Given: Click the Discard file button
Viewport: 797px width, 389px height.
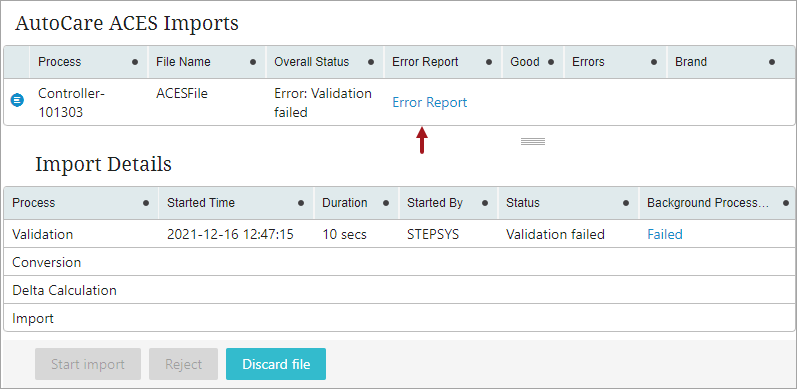Looking at the screenshot, I should (x=276, y=364).
